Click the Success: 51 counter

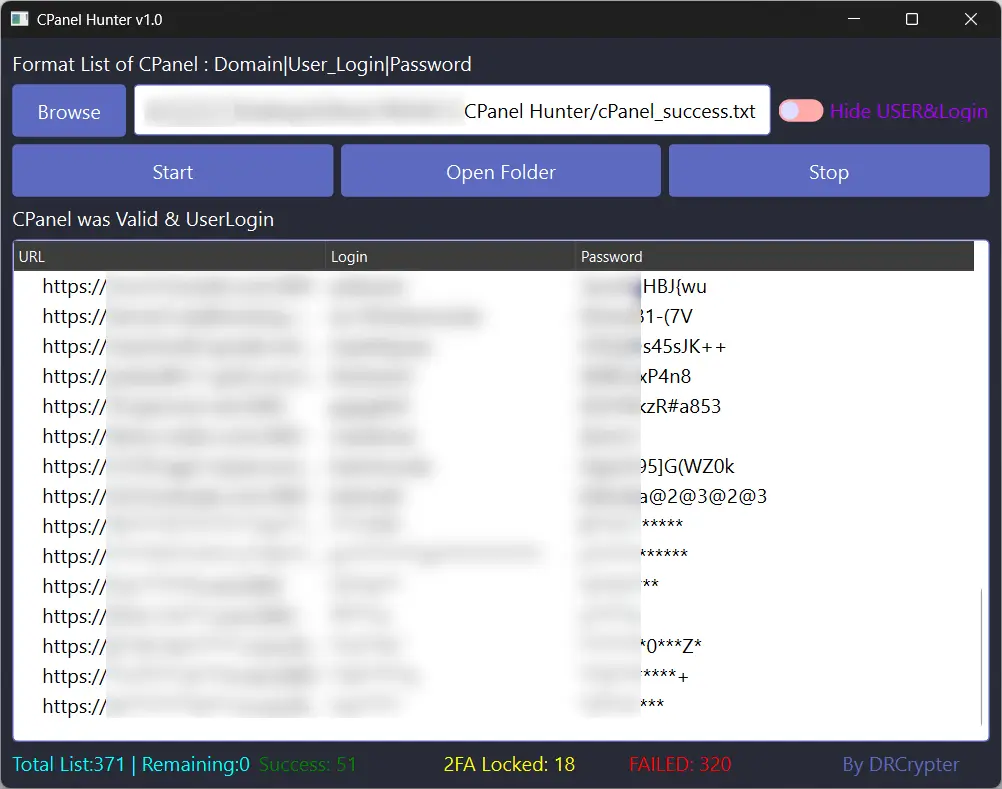(308, 763)
